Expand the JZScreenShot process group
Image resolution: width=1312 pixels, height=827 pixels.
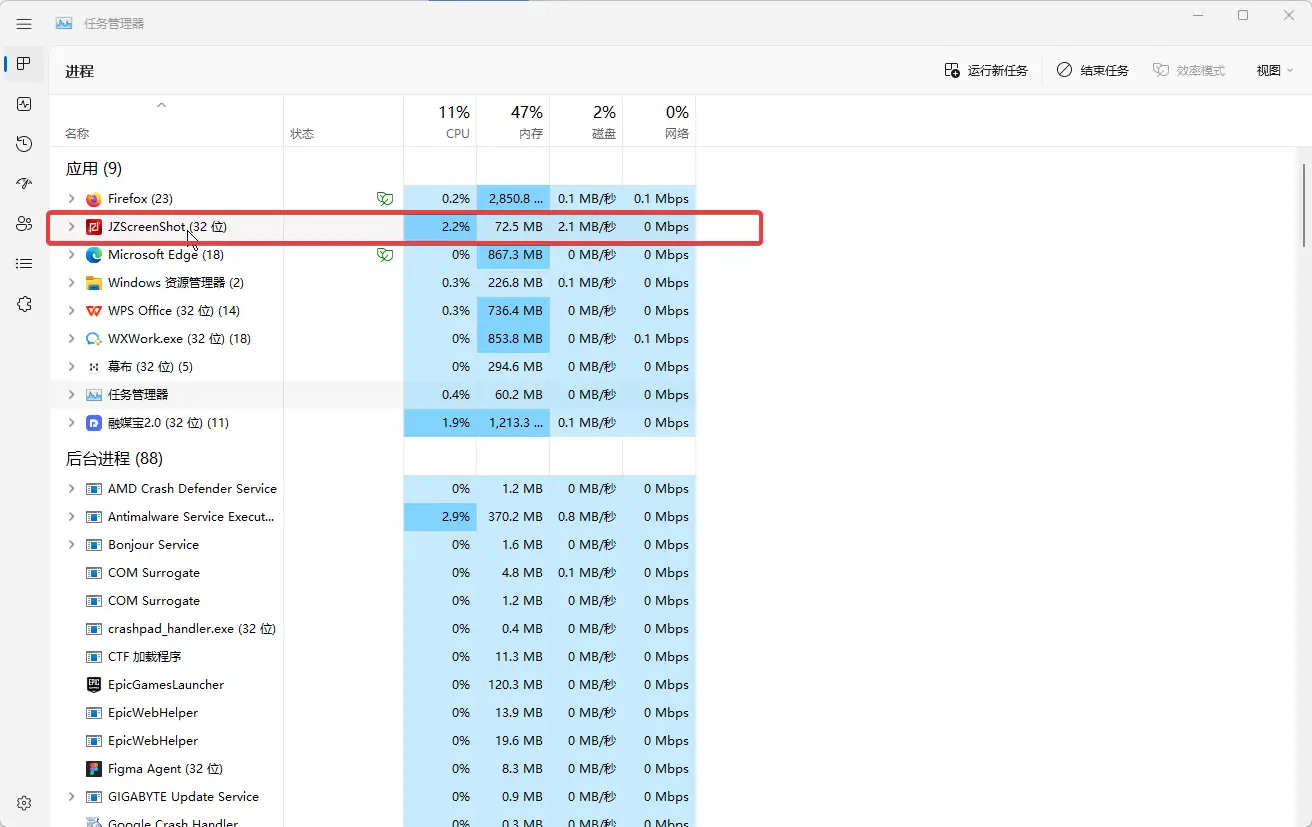click(71, 227)
